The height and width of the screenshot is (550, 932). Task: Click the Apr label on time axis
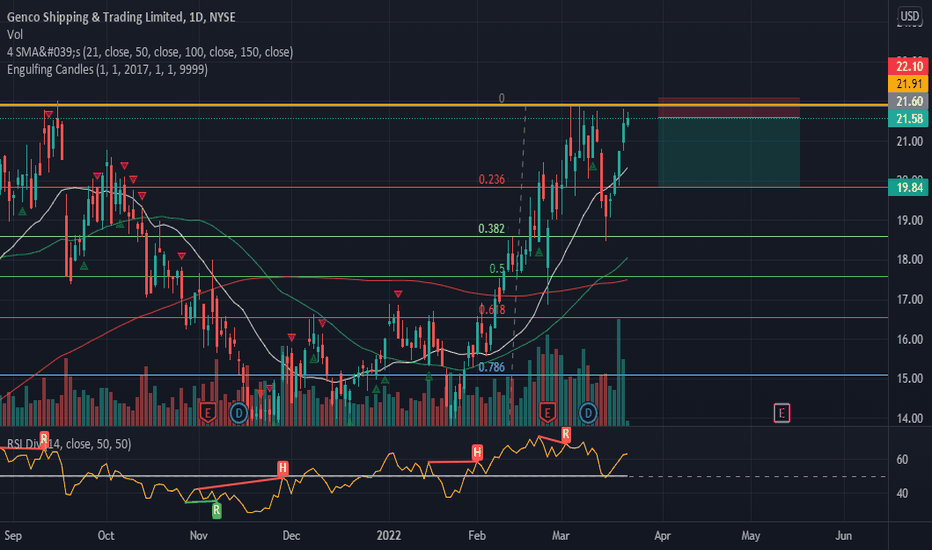coord(663,536)
